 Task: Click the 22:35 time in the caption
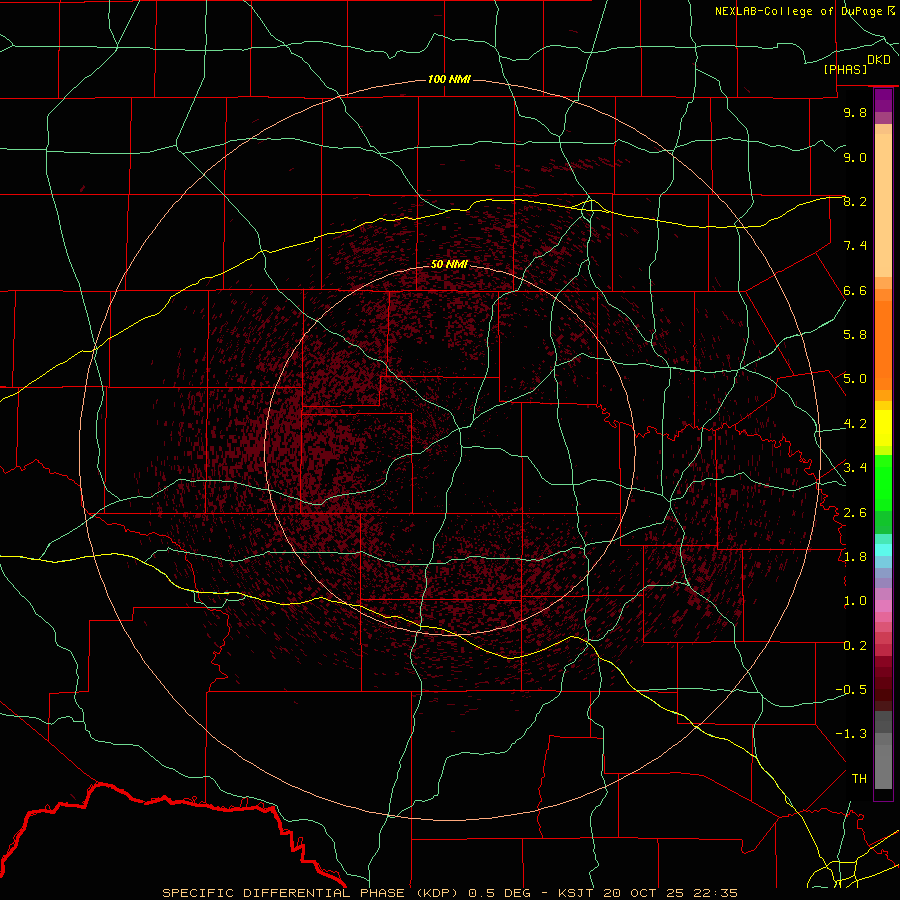(x=714, y=893)
